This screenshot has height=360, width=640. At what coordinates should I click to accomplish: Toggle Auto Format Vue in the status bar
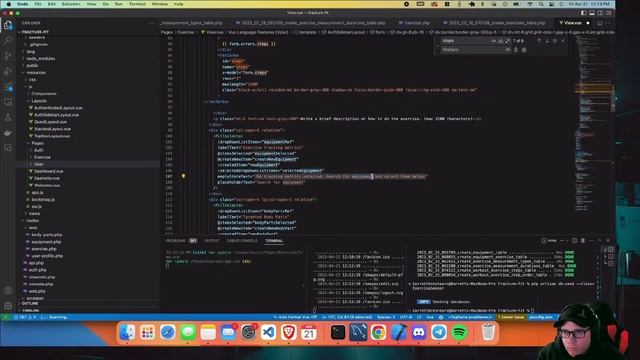[295, 317]
